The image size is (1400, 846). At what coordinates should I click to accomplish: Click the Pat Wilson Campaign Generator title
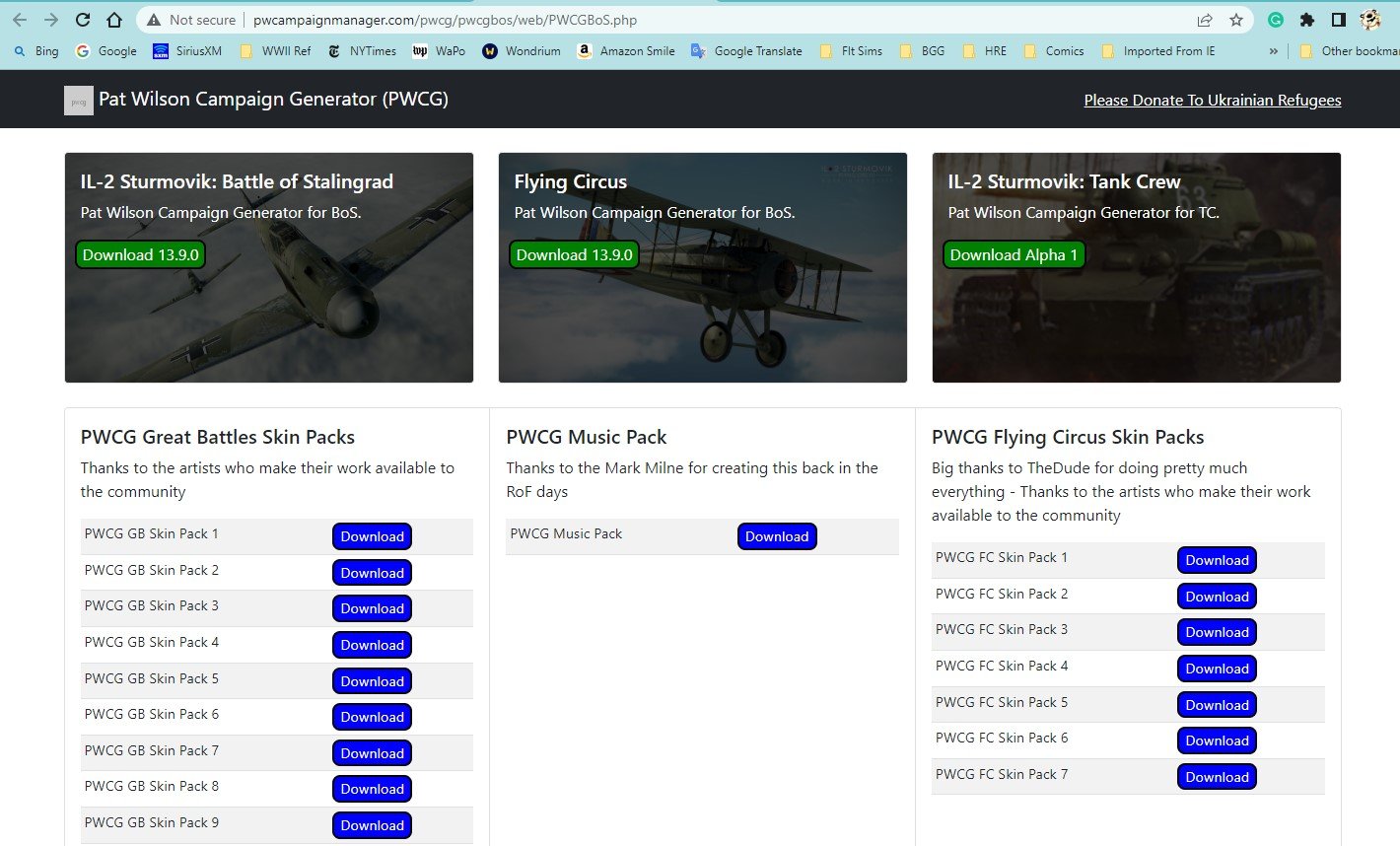pyautogui.click(x=273, y=100)
